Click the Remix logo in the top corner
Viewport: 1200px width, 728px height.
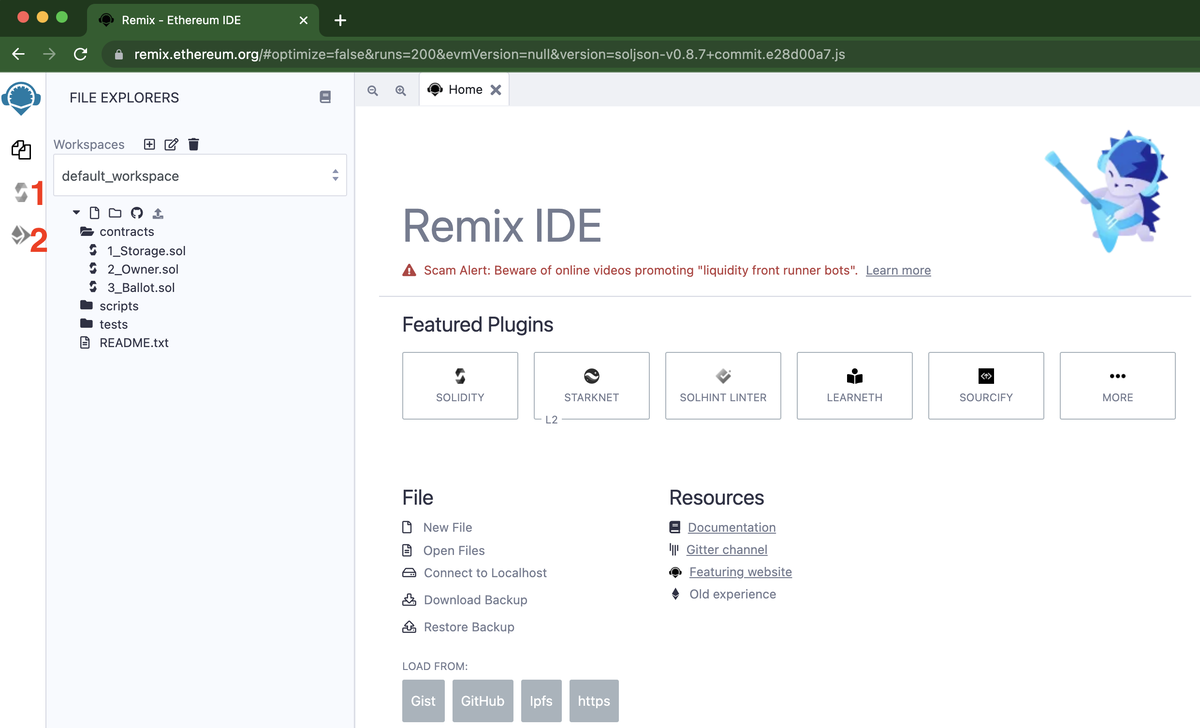point(21,97)
